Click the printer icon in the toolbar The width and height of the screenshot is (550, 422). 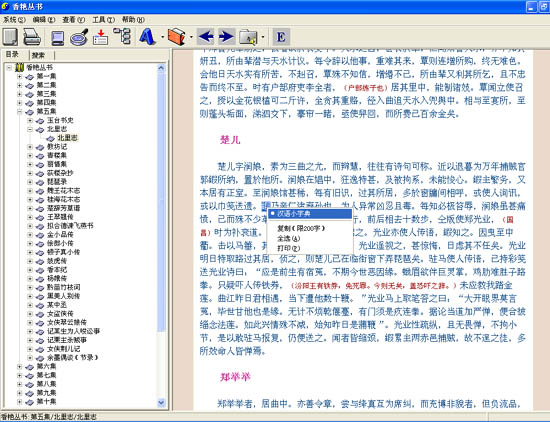tap(32, 37)
